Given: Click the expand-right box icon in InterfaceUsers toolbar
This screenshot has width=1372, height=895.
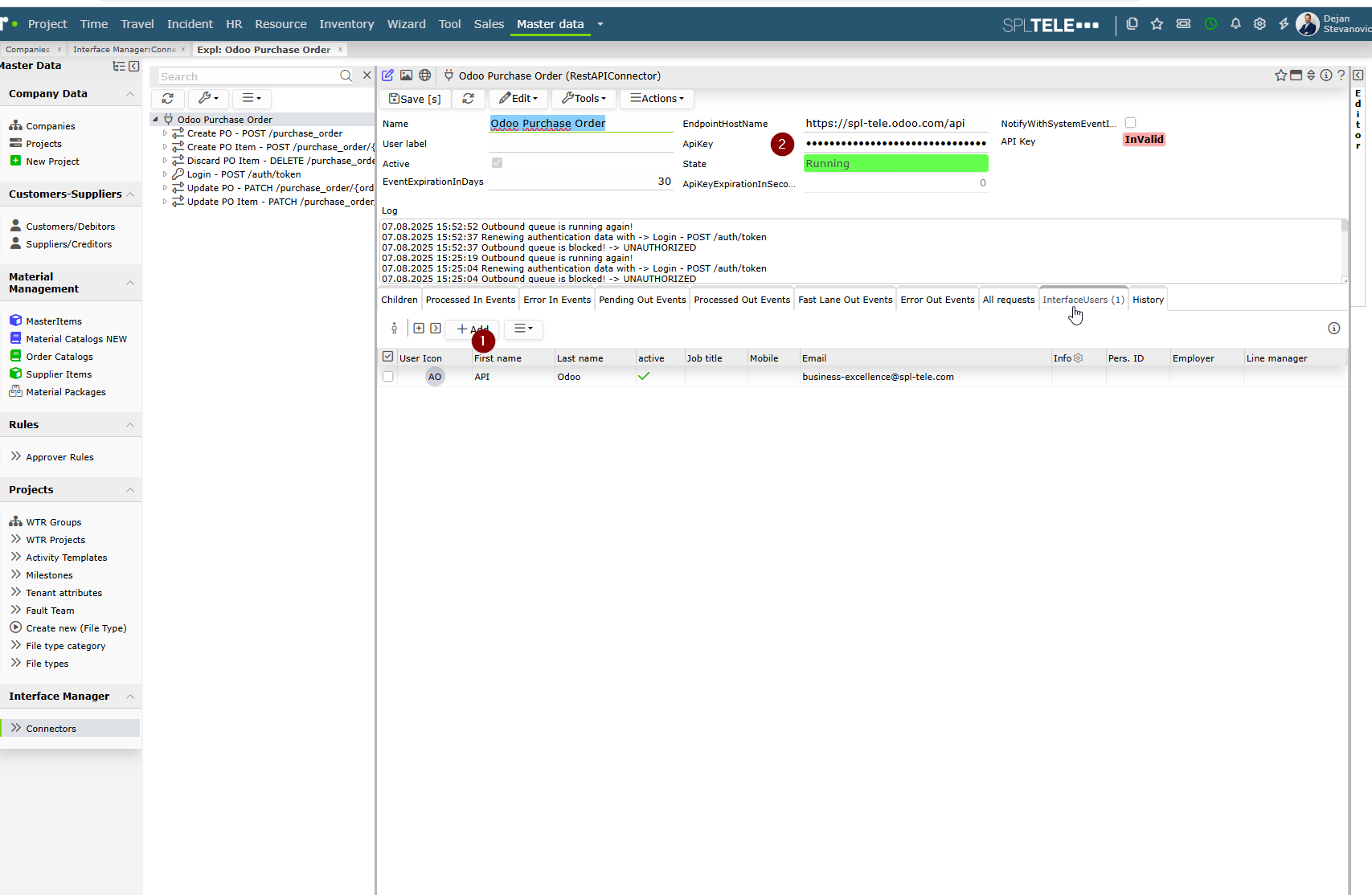Looking at the screenshot, I should pos(436,329).
